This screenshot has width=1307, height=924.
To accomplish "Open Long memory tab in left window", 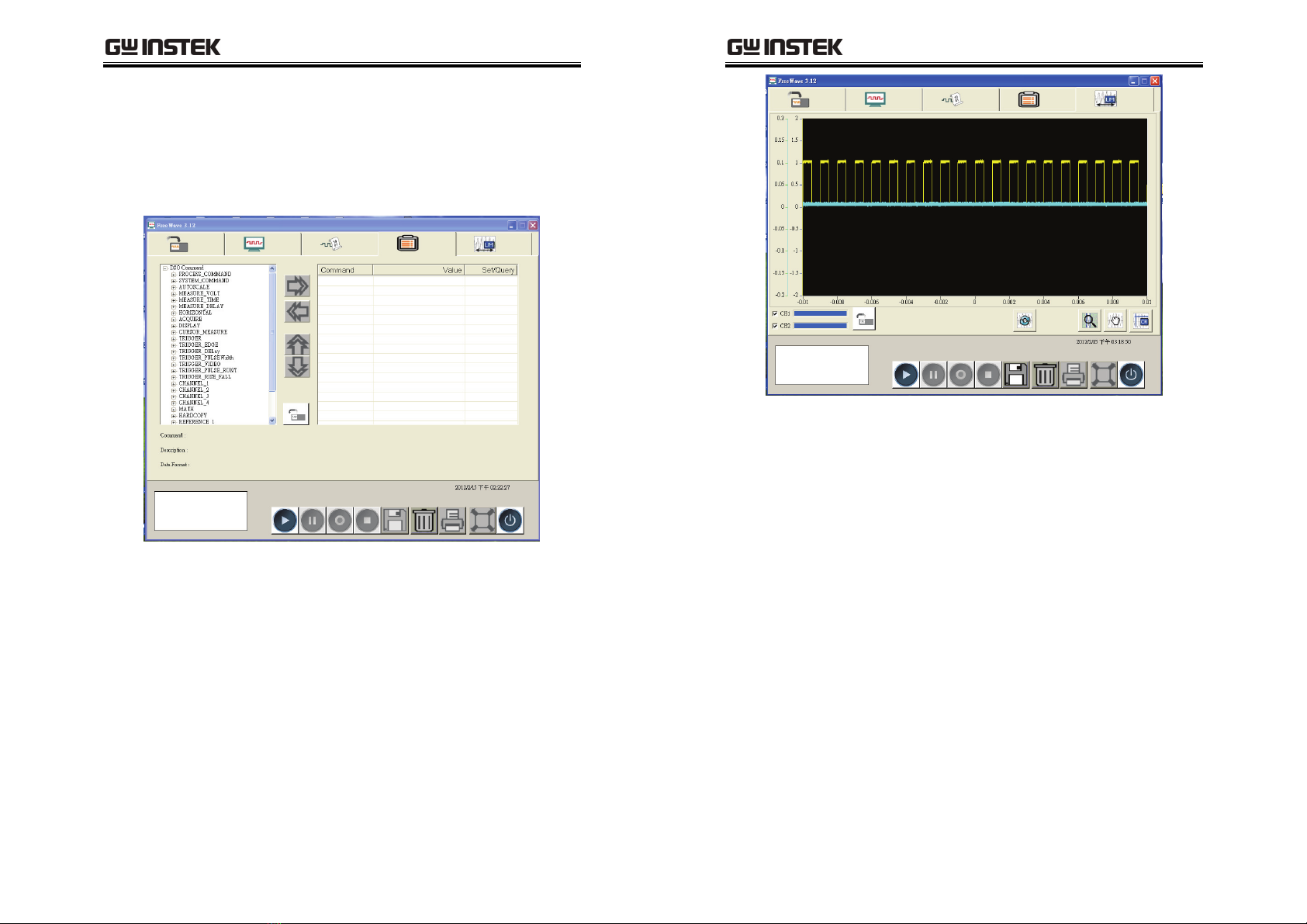I will point(493,244).
